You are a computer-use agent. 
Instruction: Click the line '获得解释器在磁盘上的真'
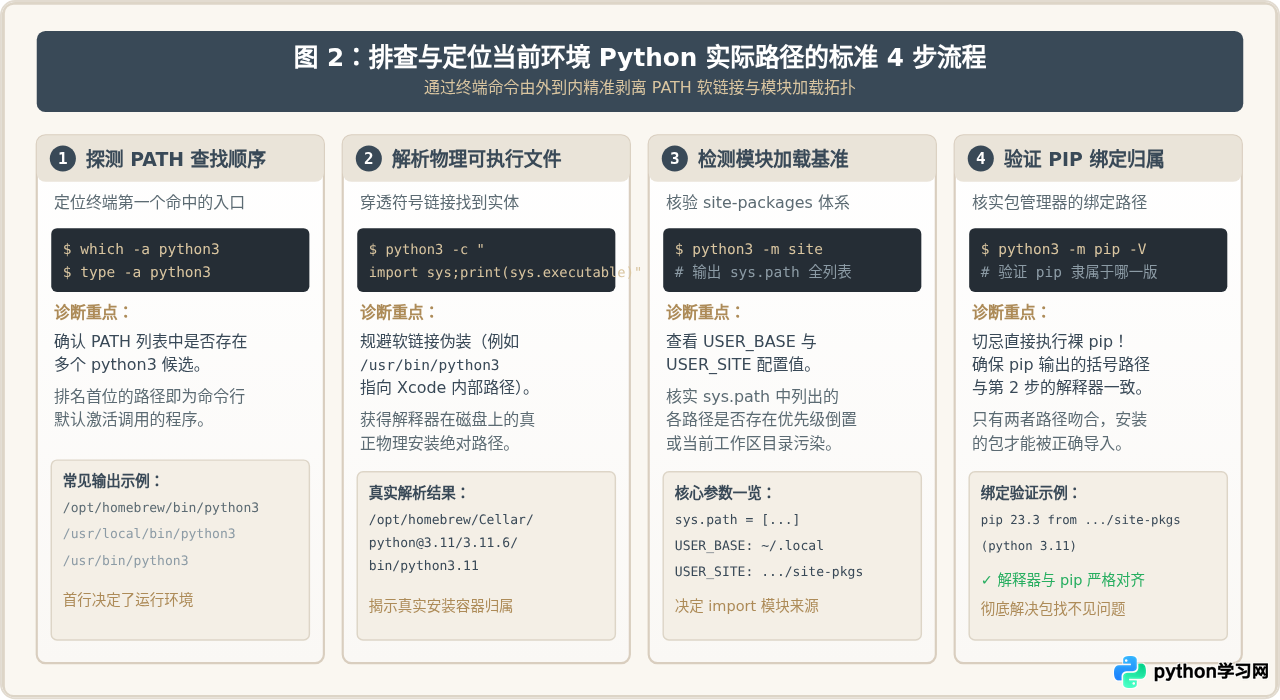pos(448,419)
